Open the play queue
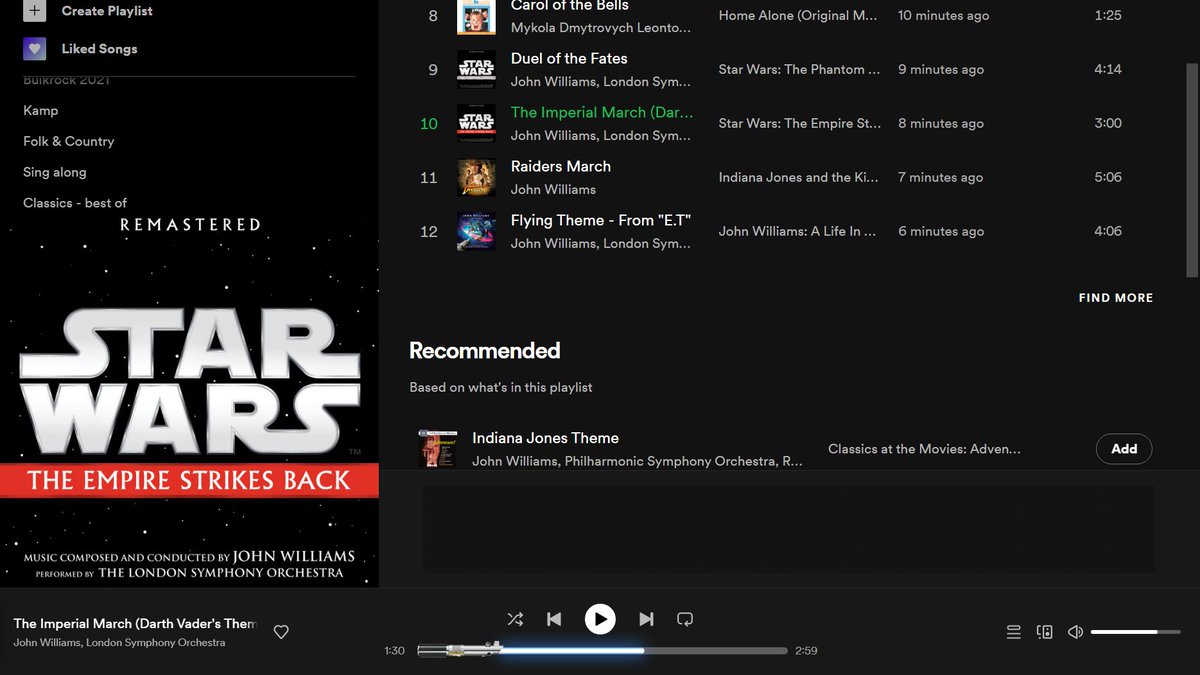 [x=1013, y=632]
